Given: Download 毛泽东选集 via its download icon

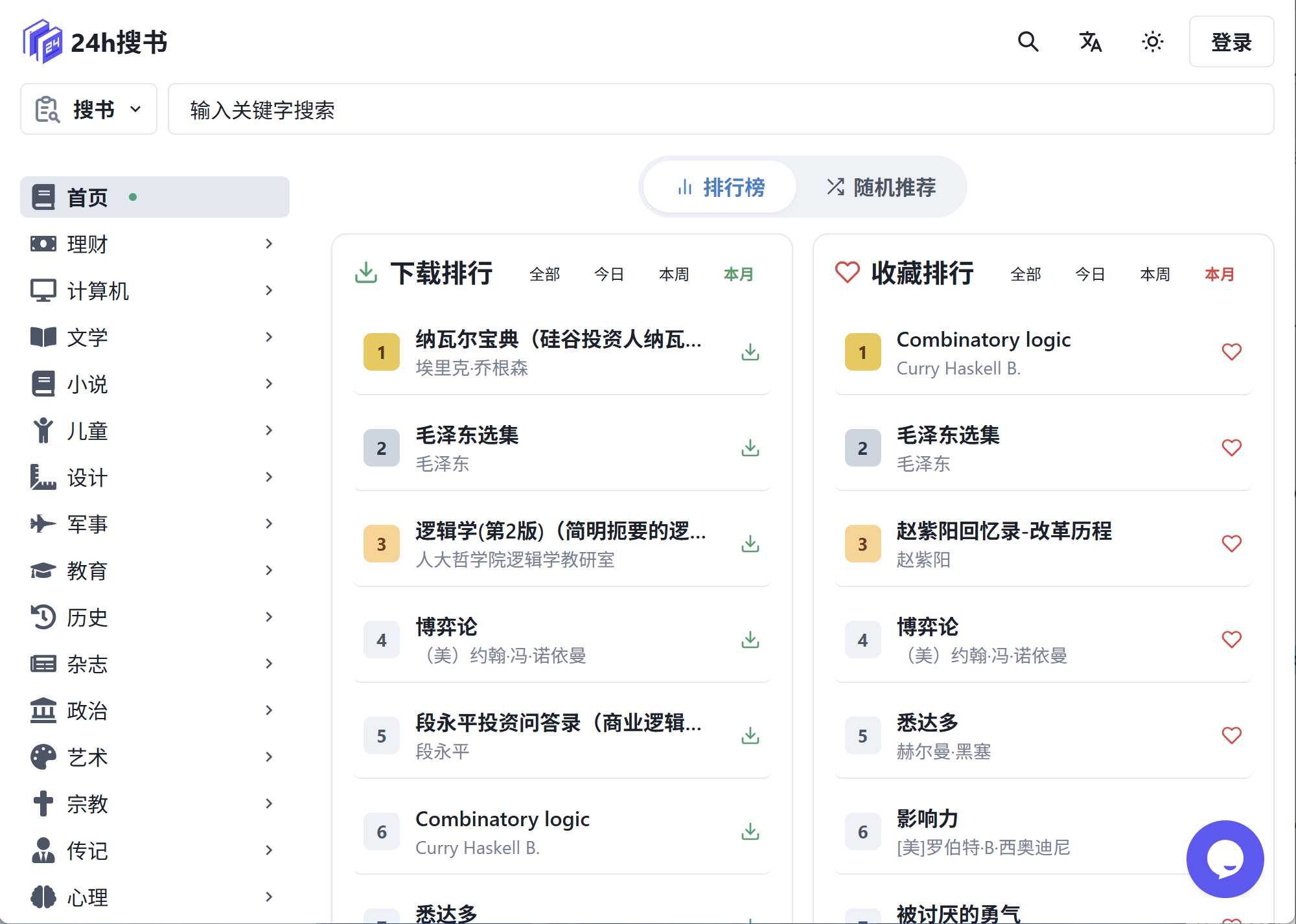Looking at the screenshot, I should point(750,448).
